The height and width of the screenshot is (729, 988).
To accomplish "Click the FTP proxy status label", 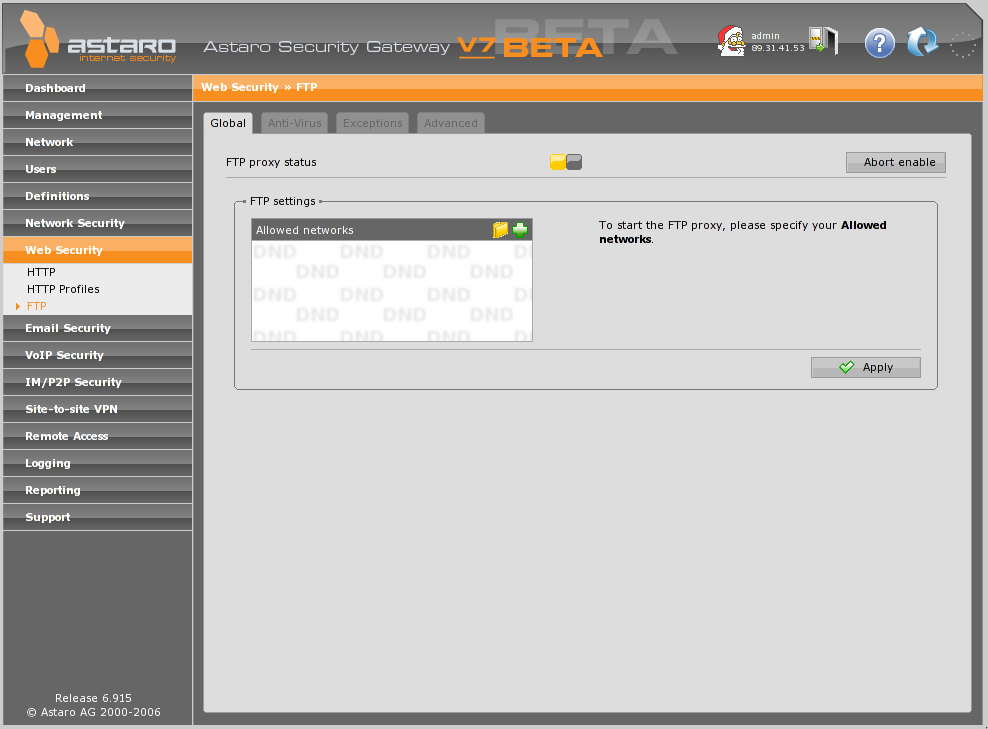I will point(271,163).
